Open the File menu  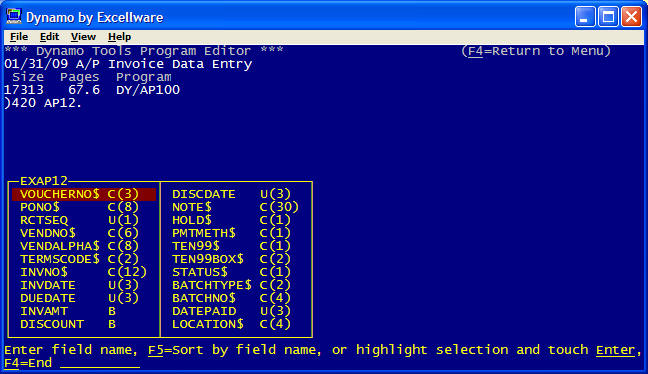click(x=19, y=37)
